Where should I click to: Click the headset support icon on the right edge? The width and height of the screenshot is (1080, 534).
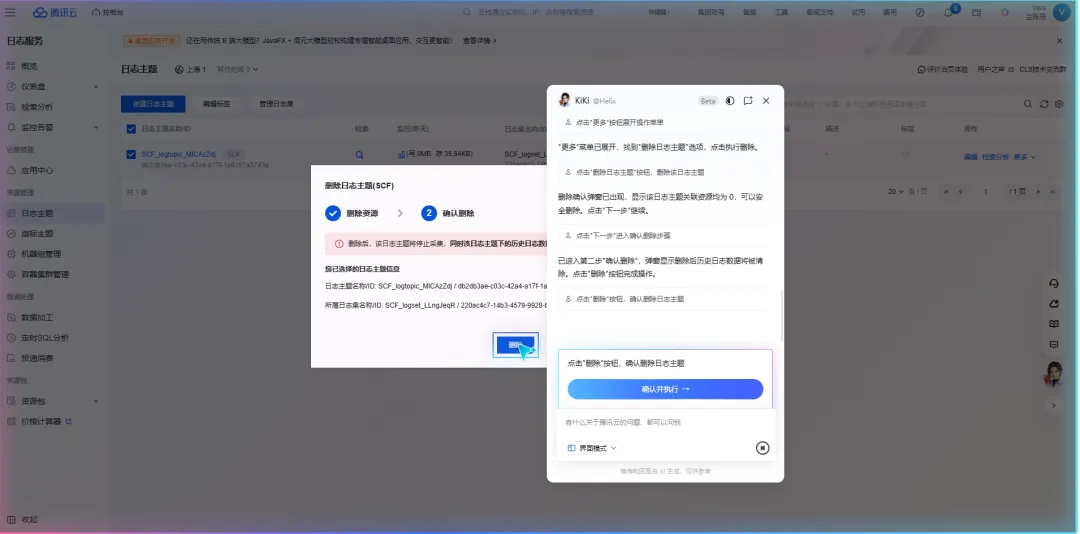(x=1053, y=284)
